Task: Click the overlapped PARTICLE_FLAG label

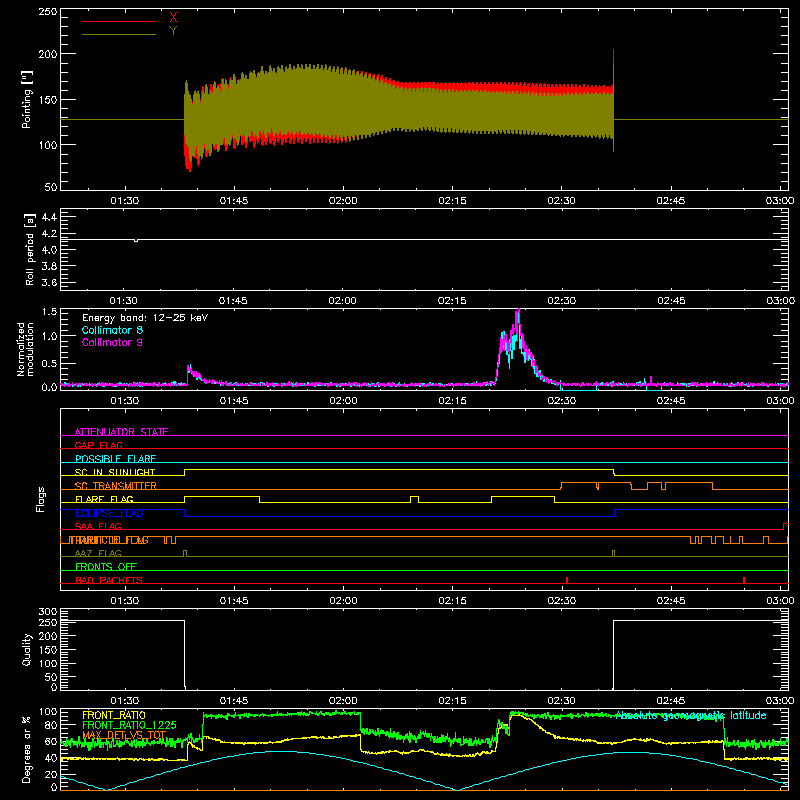Action: pos(109,540)
